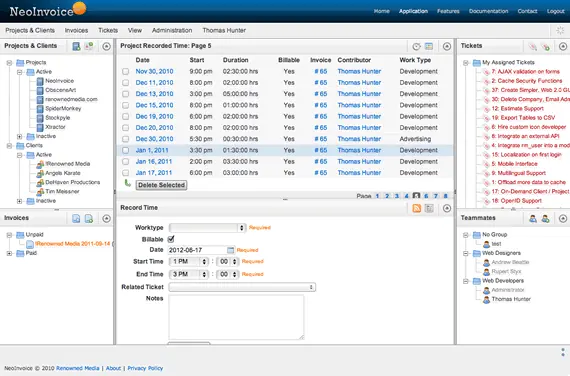Open Thomas Hunter menu
This screenshot has width=570, height=376.
pos(224,31)
